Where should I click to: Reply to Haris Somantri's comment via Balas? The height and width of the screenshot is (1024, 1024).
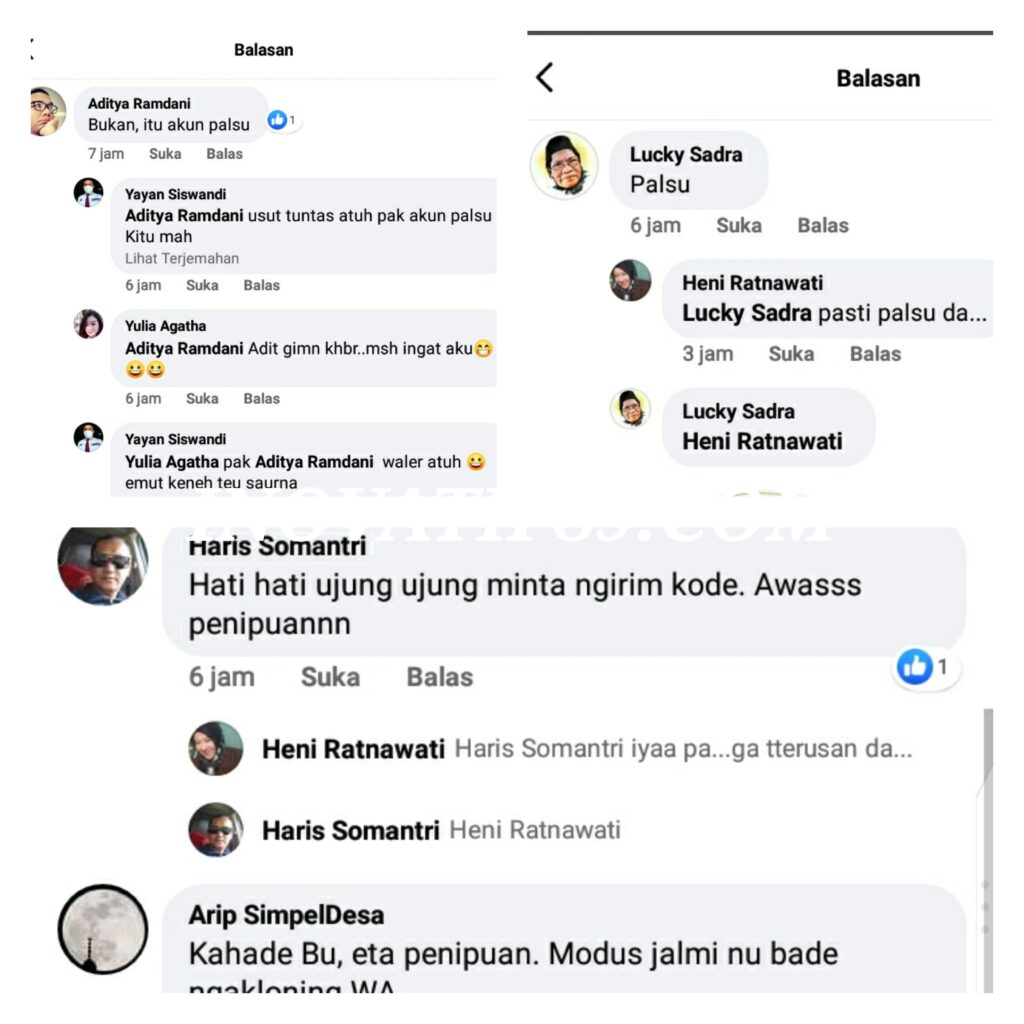440,677
